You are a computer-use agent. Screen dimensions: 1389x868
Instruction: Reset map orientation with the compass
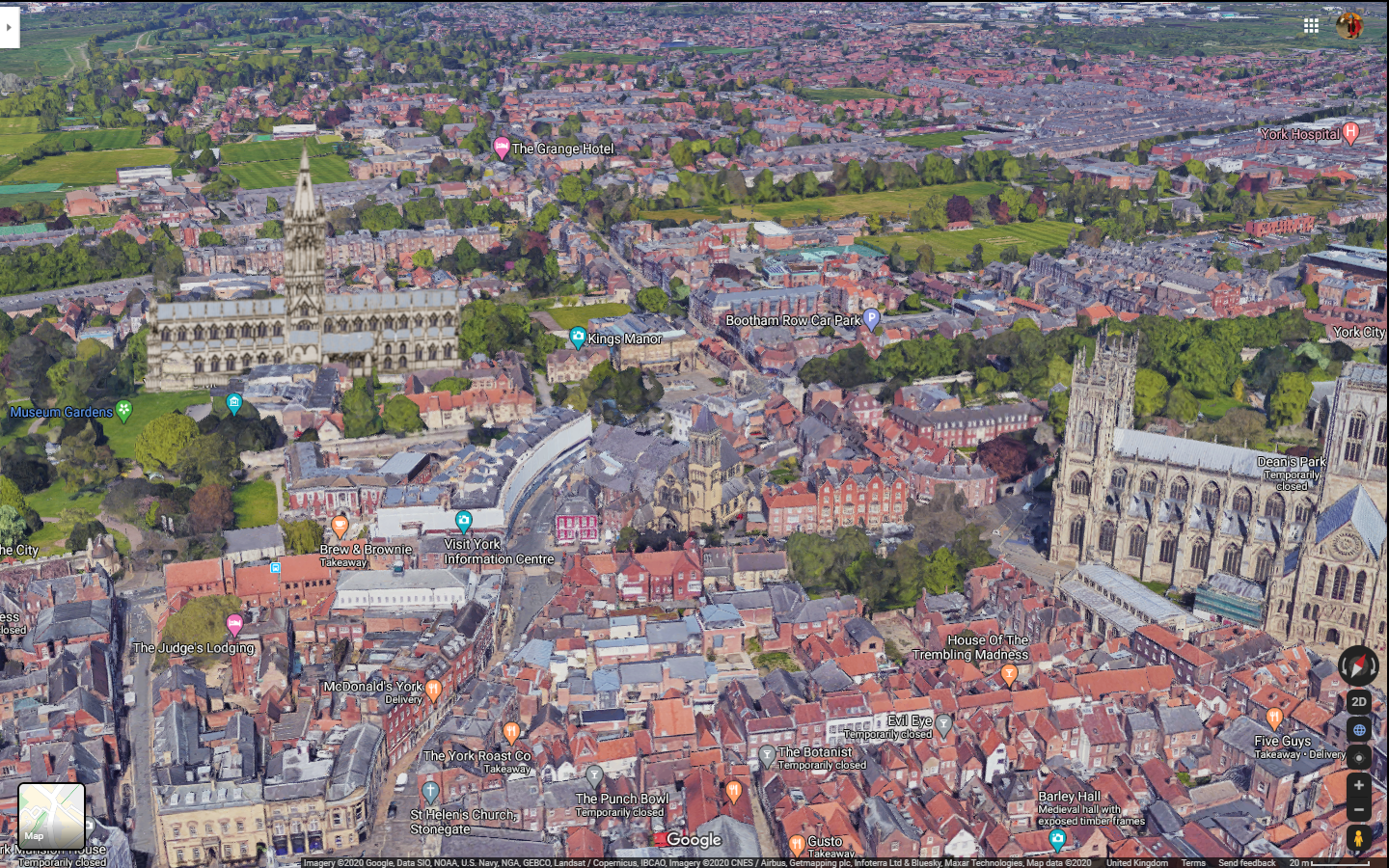coord(1358,665)
